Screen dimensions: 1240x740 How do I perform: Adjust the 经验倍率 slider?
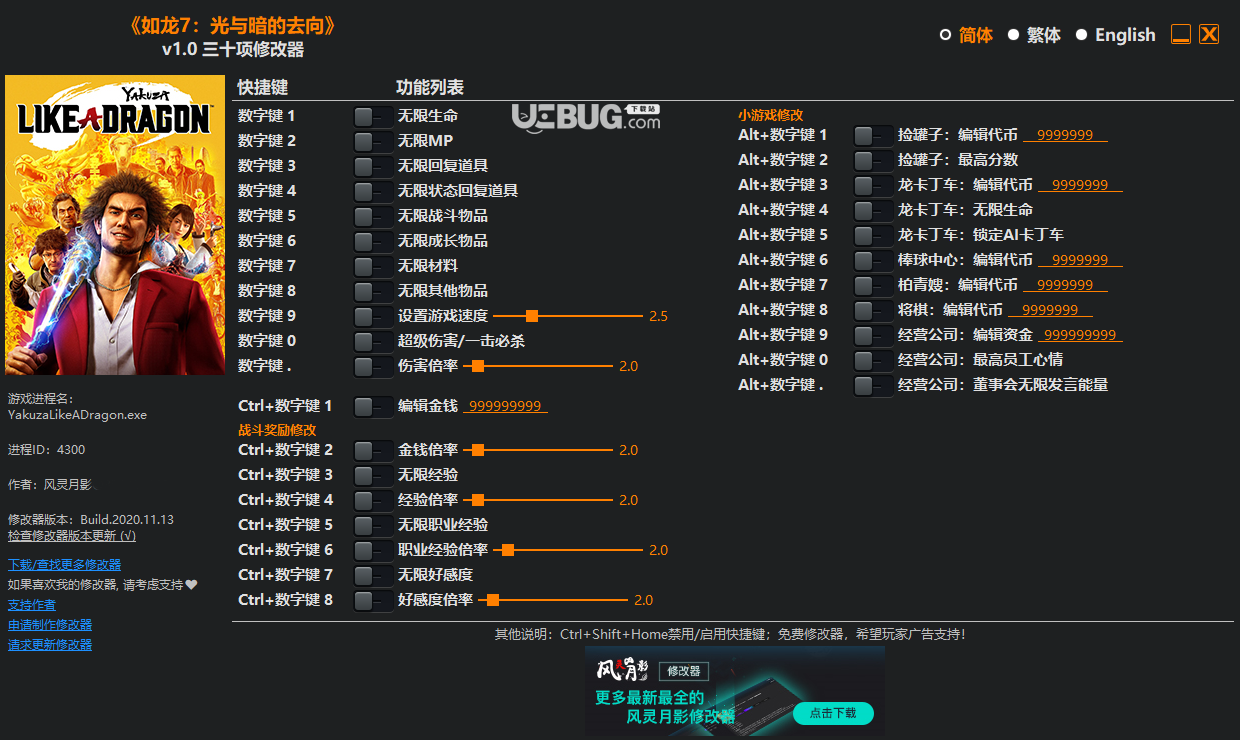[537, 500]
